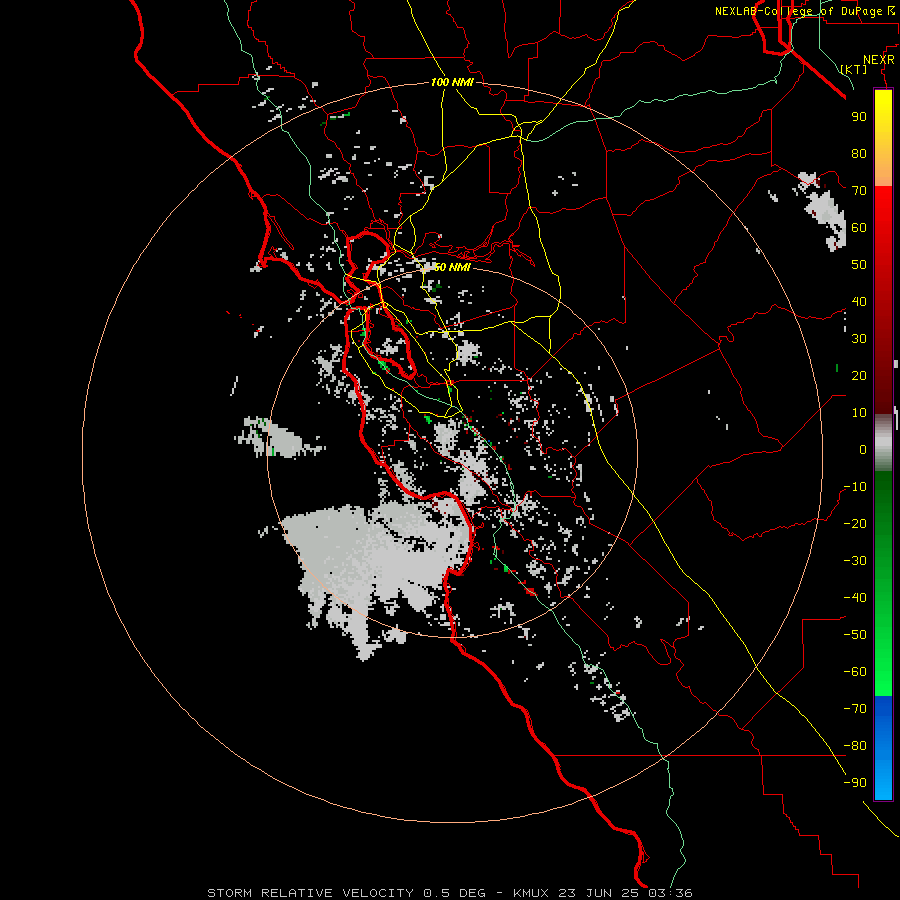Click the 70 value on velocity scale

coord(859,191)
